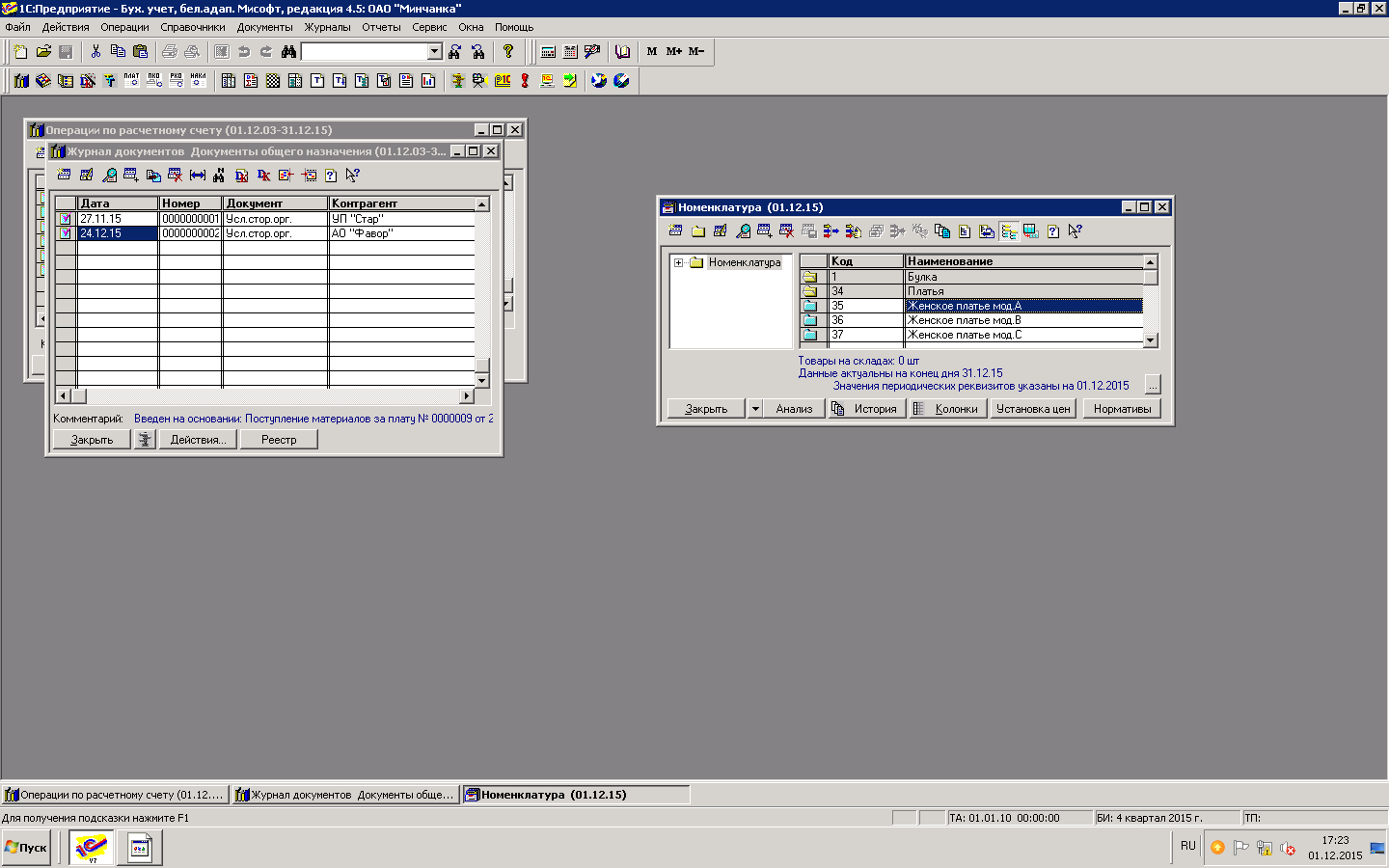Click the Delete row icon in Журнал документов toolbar
Image resolution: width=1389 pixels, height=868 pixels.
[x=175, y=175]
